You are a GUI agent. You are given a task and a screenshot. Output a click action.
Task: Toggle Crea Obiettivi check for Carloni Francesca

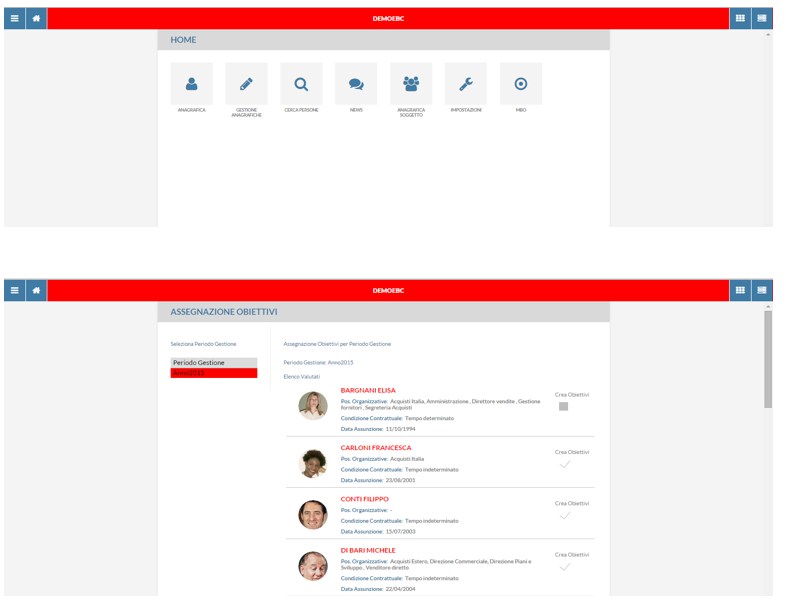click(565, 465)
